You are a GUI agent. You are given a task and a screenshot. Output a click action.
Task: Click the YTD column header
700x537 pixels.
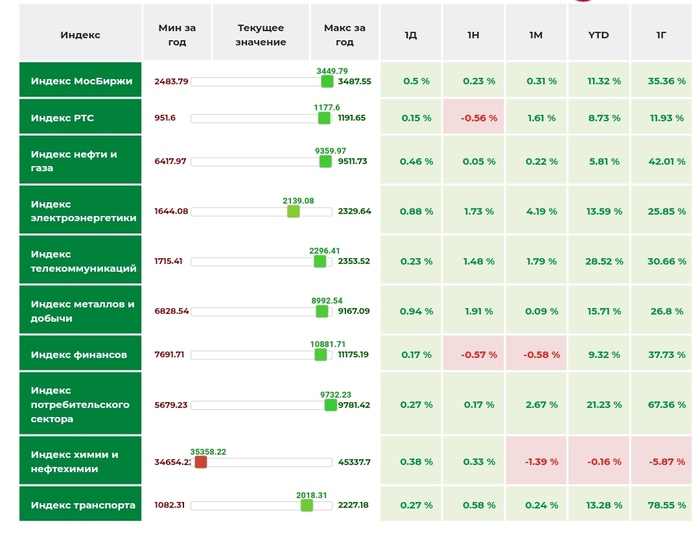pyautogui.click(x=598, y=35)
